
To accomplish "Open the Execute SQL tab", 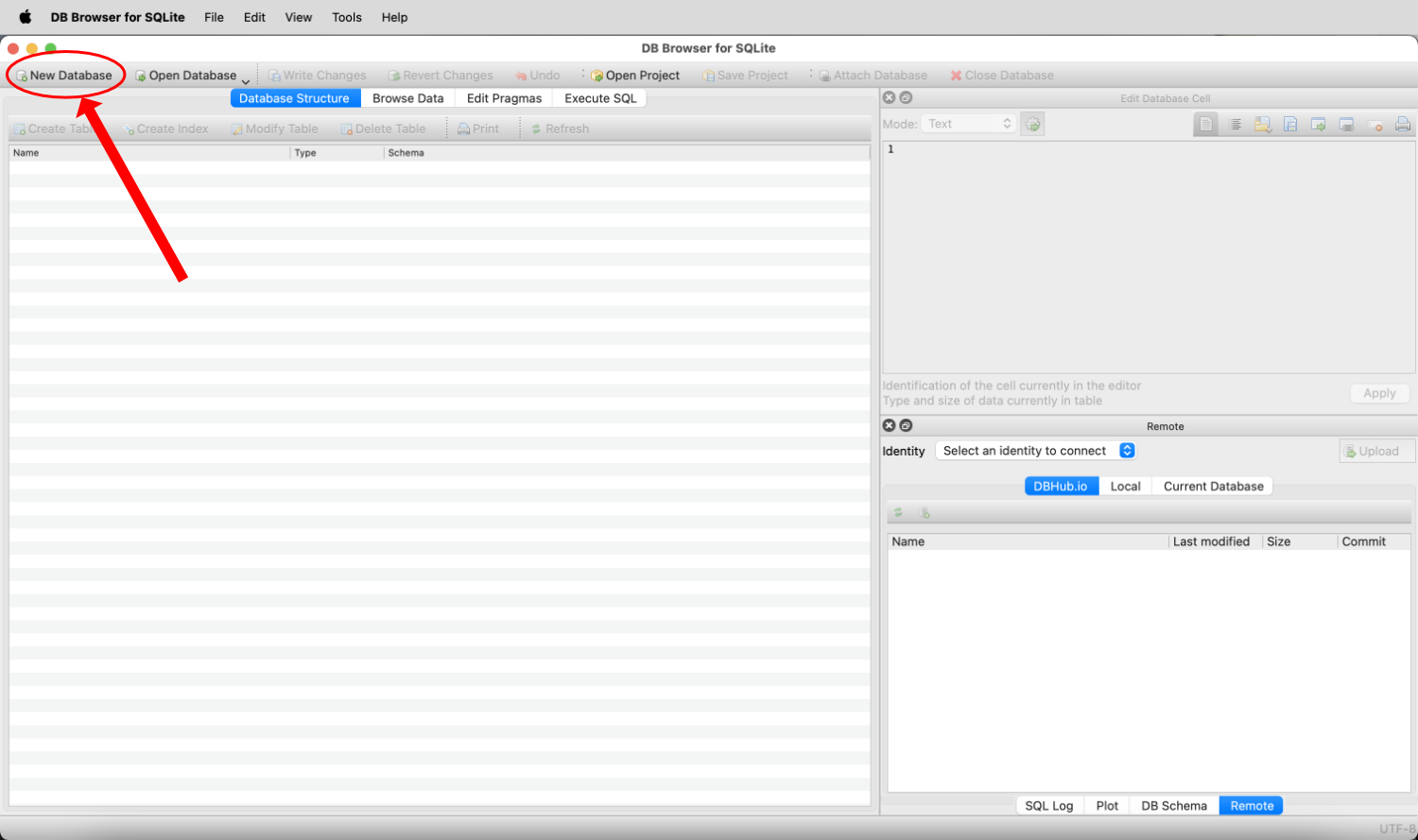I will point(600,98).
